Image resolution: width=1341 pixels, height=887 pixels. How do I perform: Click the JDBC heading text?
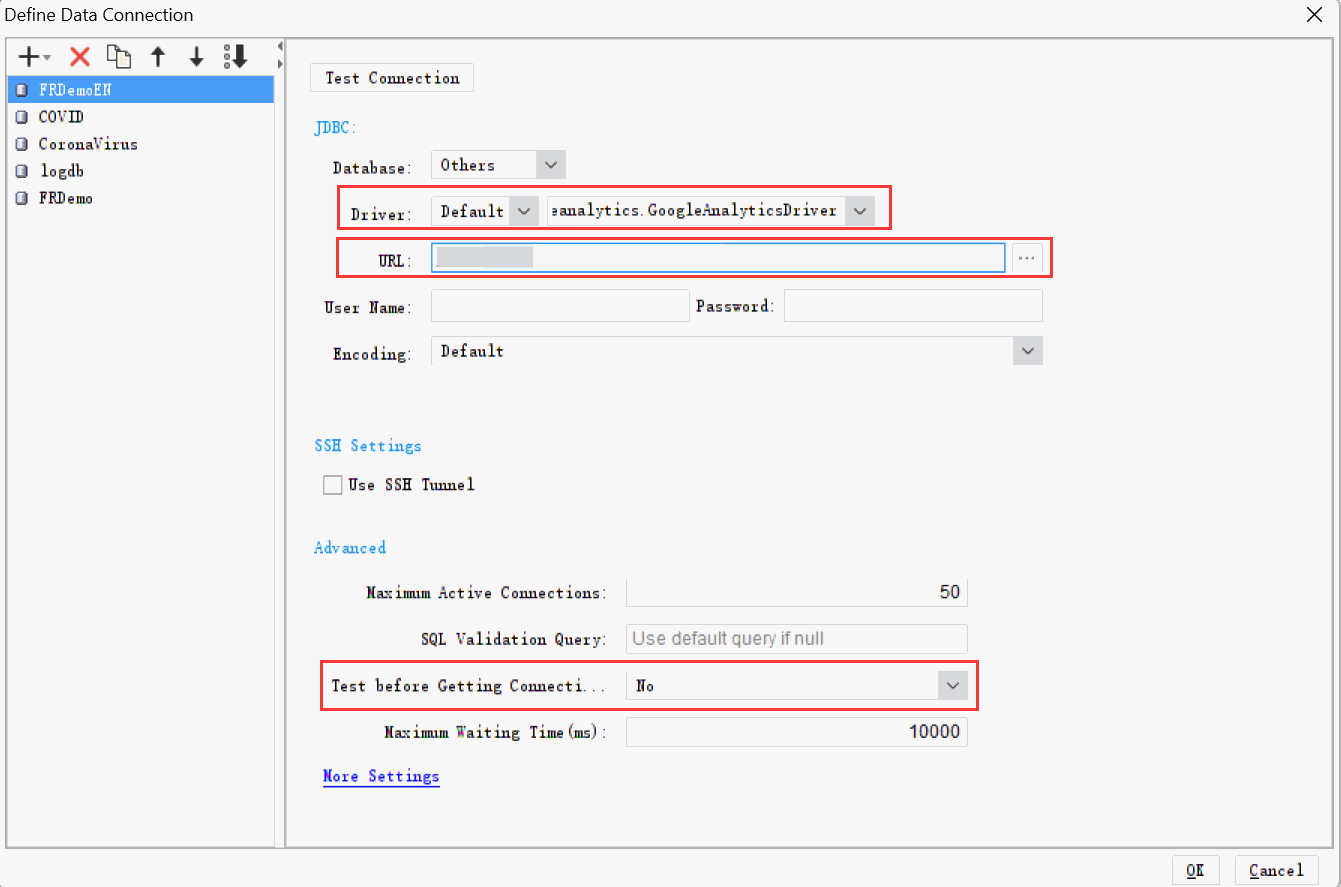point(335,127)
